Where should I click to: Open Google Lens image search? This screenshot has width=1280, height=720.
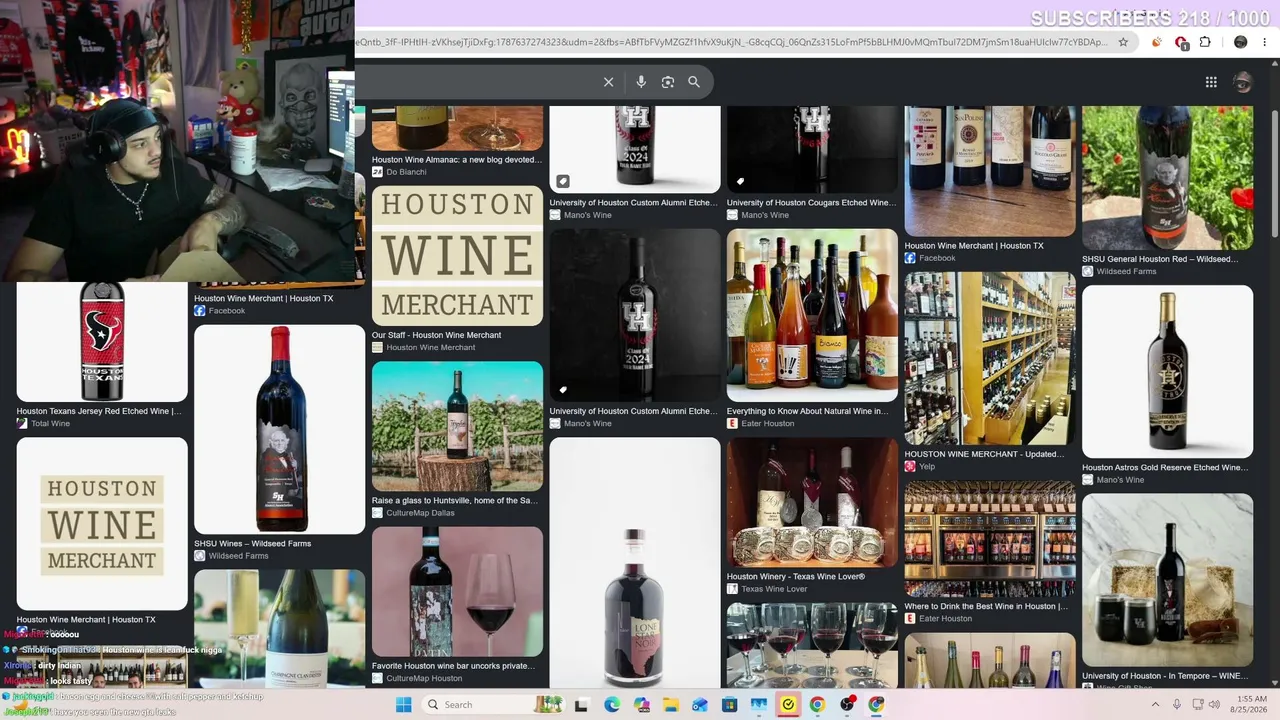(x=668, y=82)
